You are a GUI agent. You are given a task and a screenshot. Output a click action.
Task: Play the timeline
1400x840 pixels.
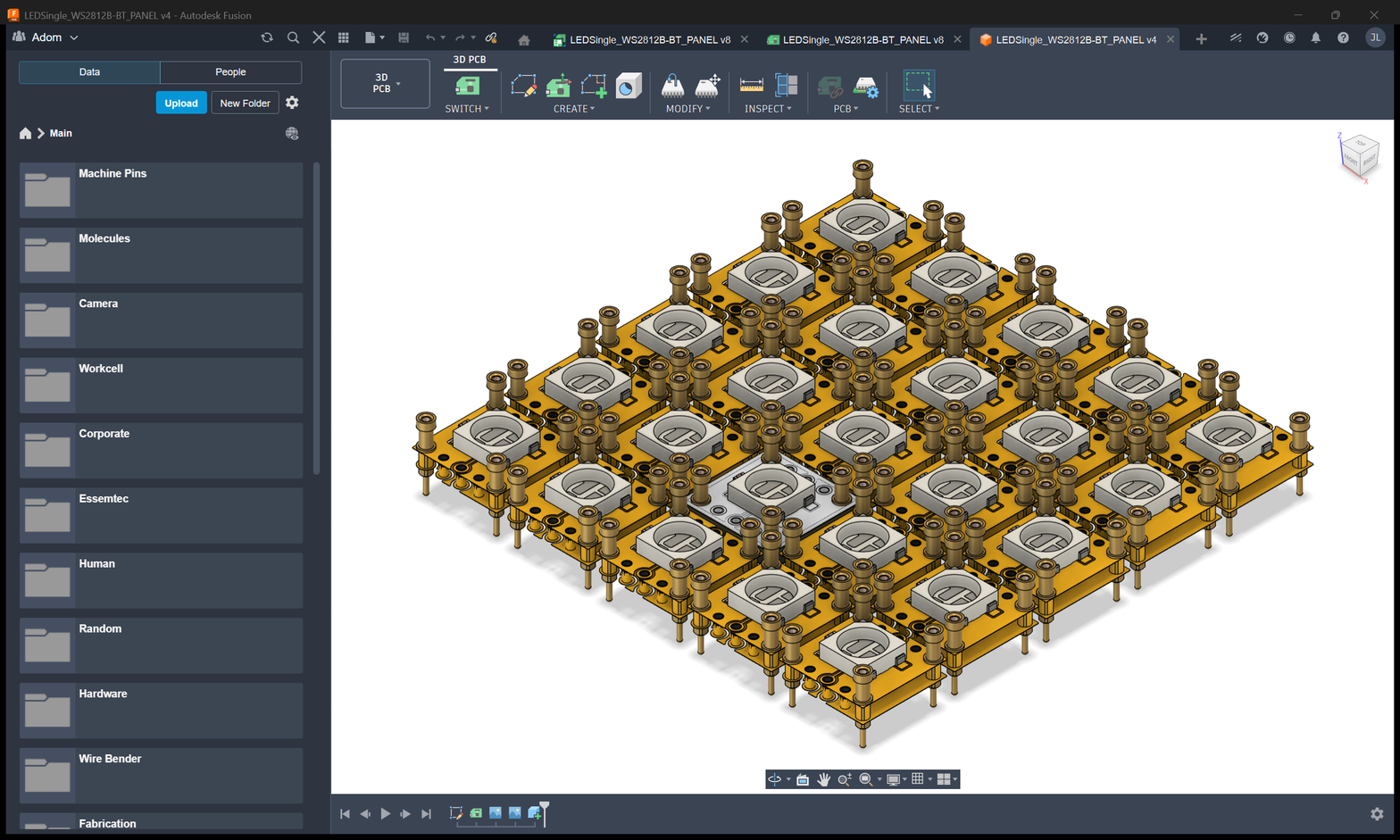386,813
